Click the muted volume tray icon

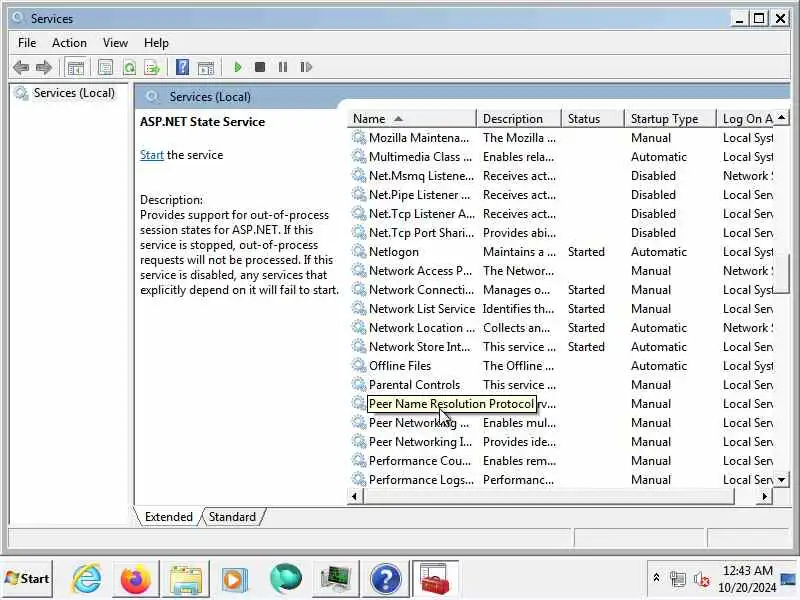[702, 579]
